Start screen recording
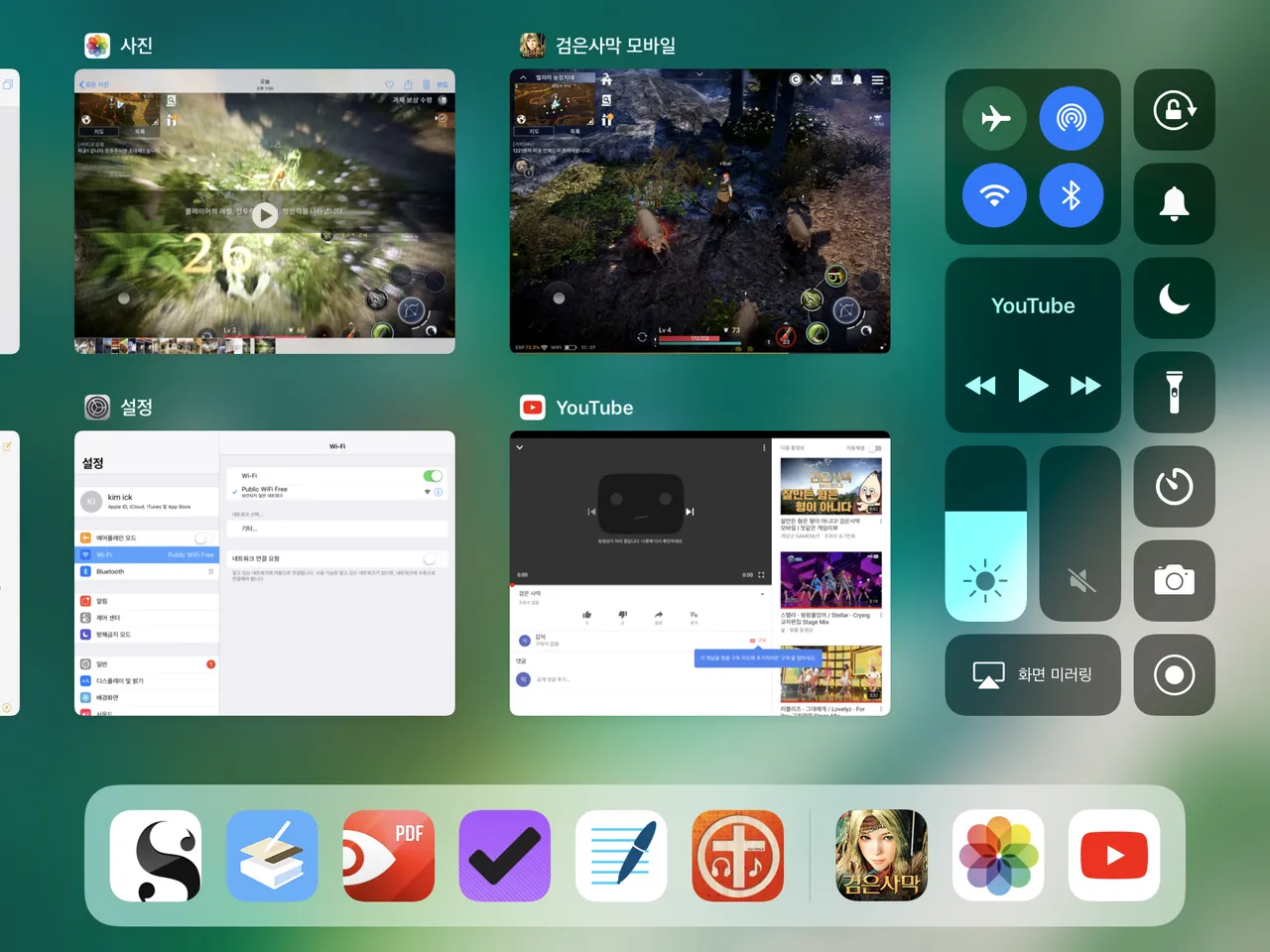 (x=1175, y=675)
